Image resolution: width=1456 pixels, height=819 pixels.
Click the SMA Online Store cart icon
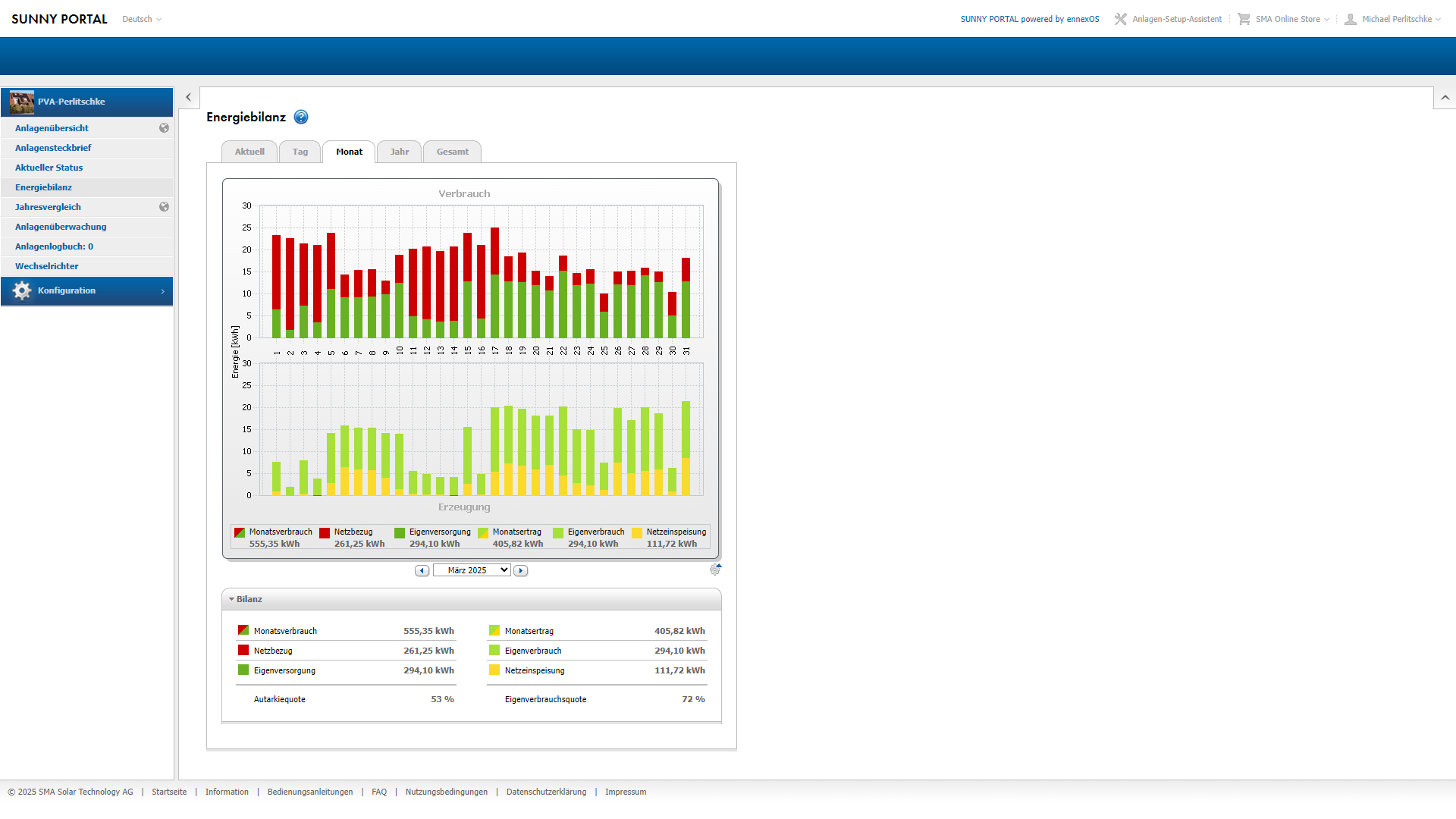[x=1244, y=19]
